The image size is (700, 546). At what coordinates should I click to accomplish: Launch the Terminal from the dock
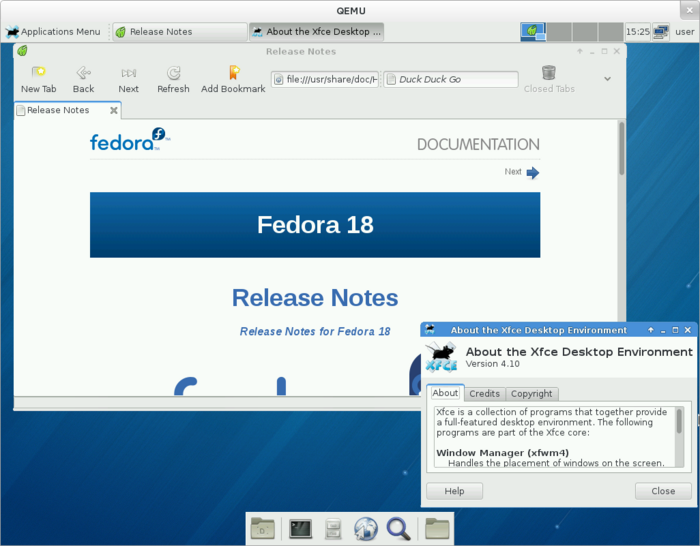pos(300,529)
